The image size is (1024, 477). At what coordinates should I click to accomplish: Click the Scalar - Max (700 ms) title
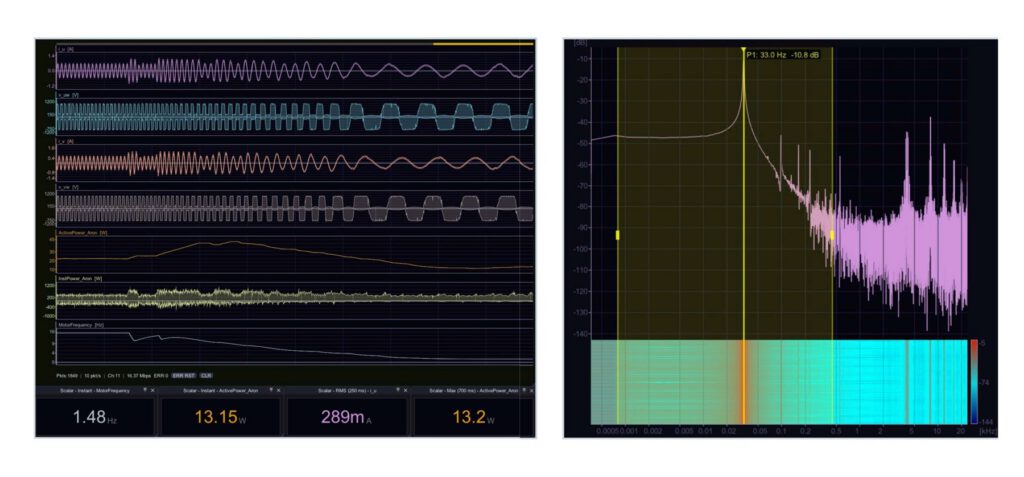[x=474, y=390]
